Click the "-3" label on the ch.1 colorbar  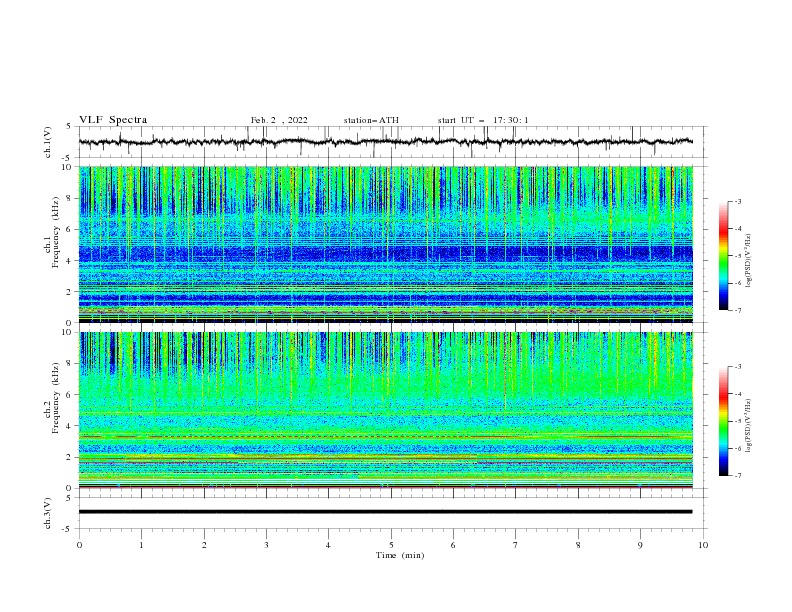tap(737, 201)
